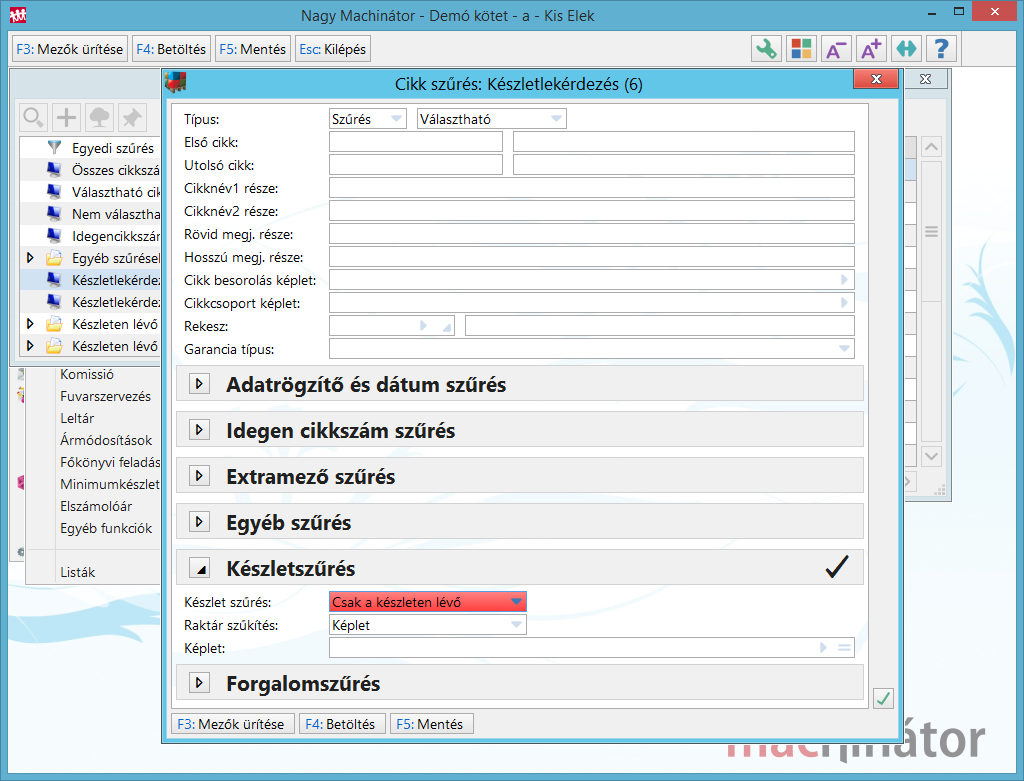Click scroll down arrow in background window
The width and height of the screenshot is (1024, 781).
point(932,456)
